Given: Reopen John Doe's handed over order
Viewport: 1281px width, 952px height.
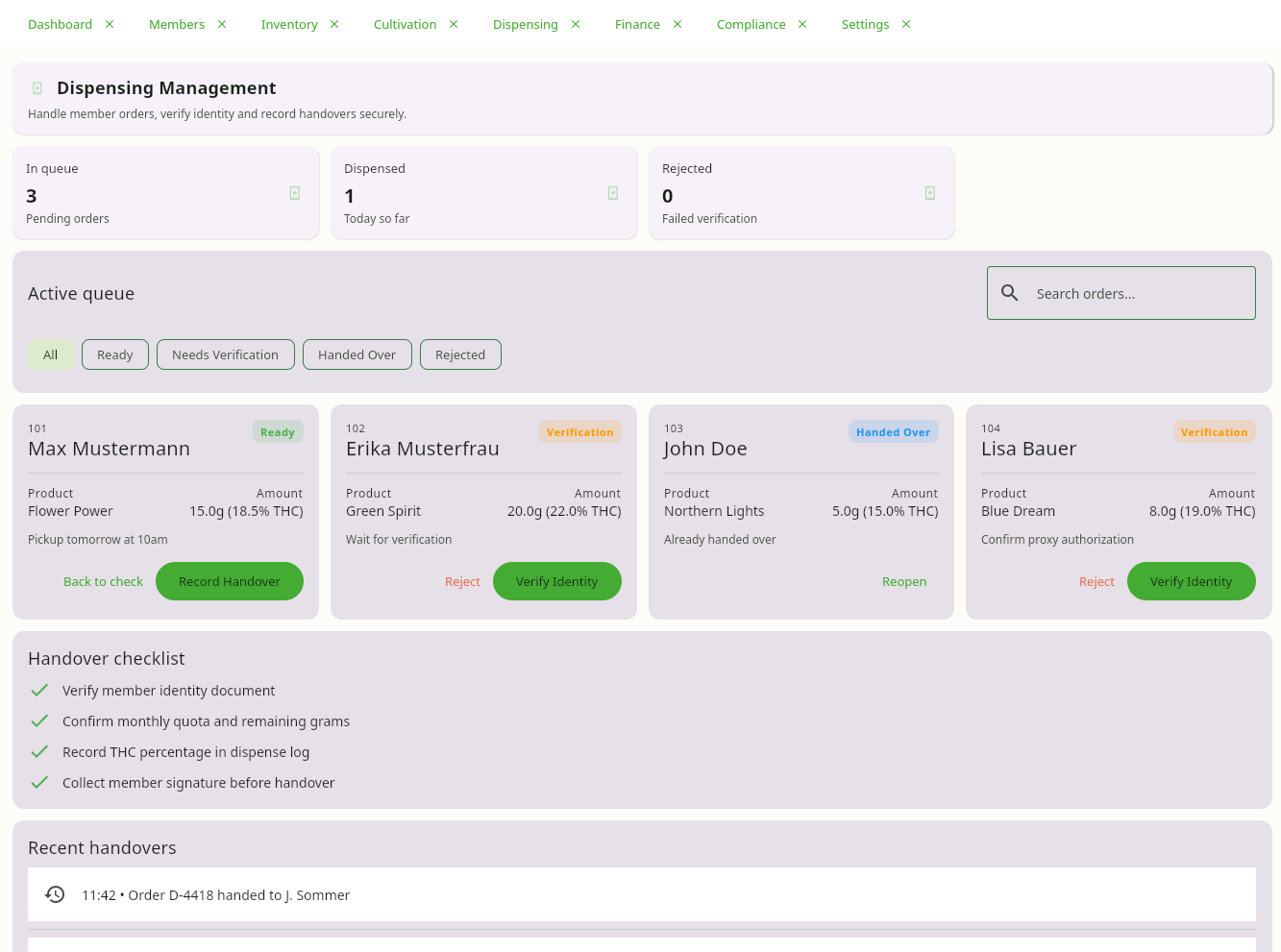Looking at the screenshot, I should (904, 581).
